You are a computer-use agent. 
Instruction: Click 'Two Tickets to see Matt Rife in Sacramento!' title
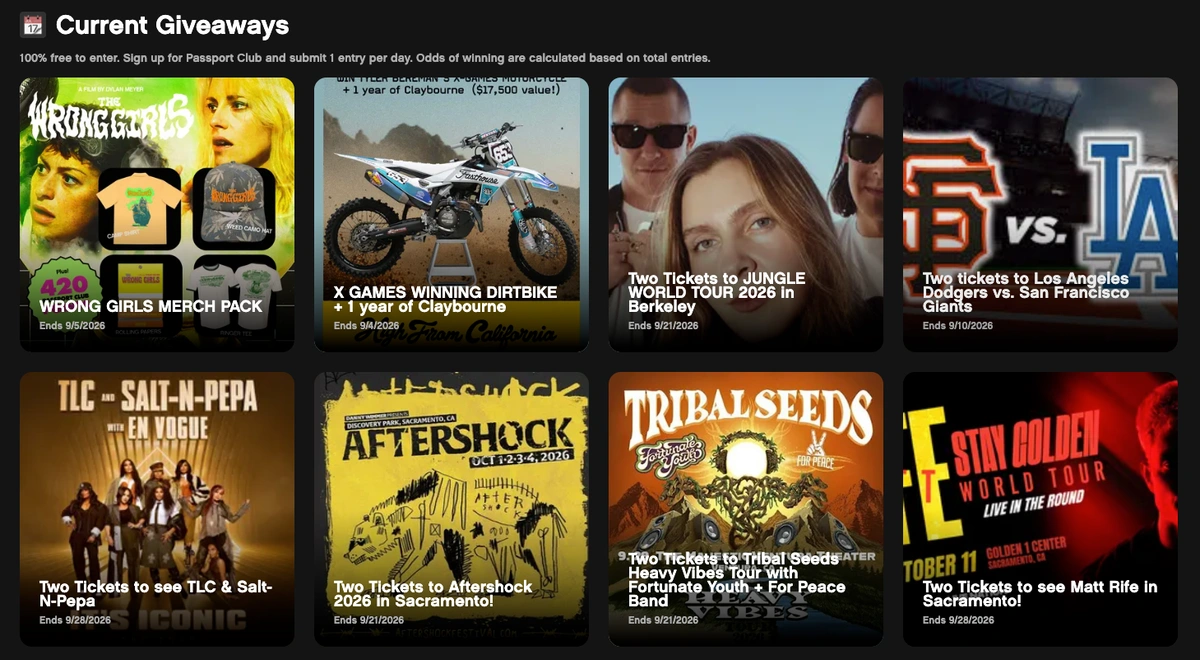[x=1040, y=594]
